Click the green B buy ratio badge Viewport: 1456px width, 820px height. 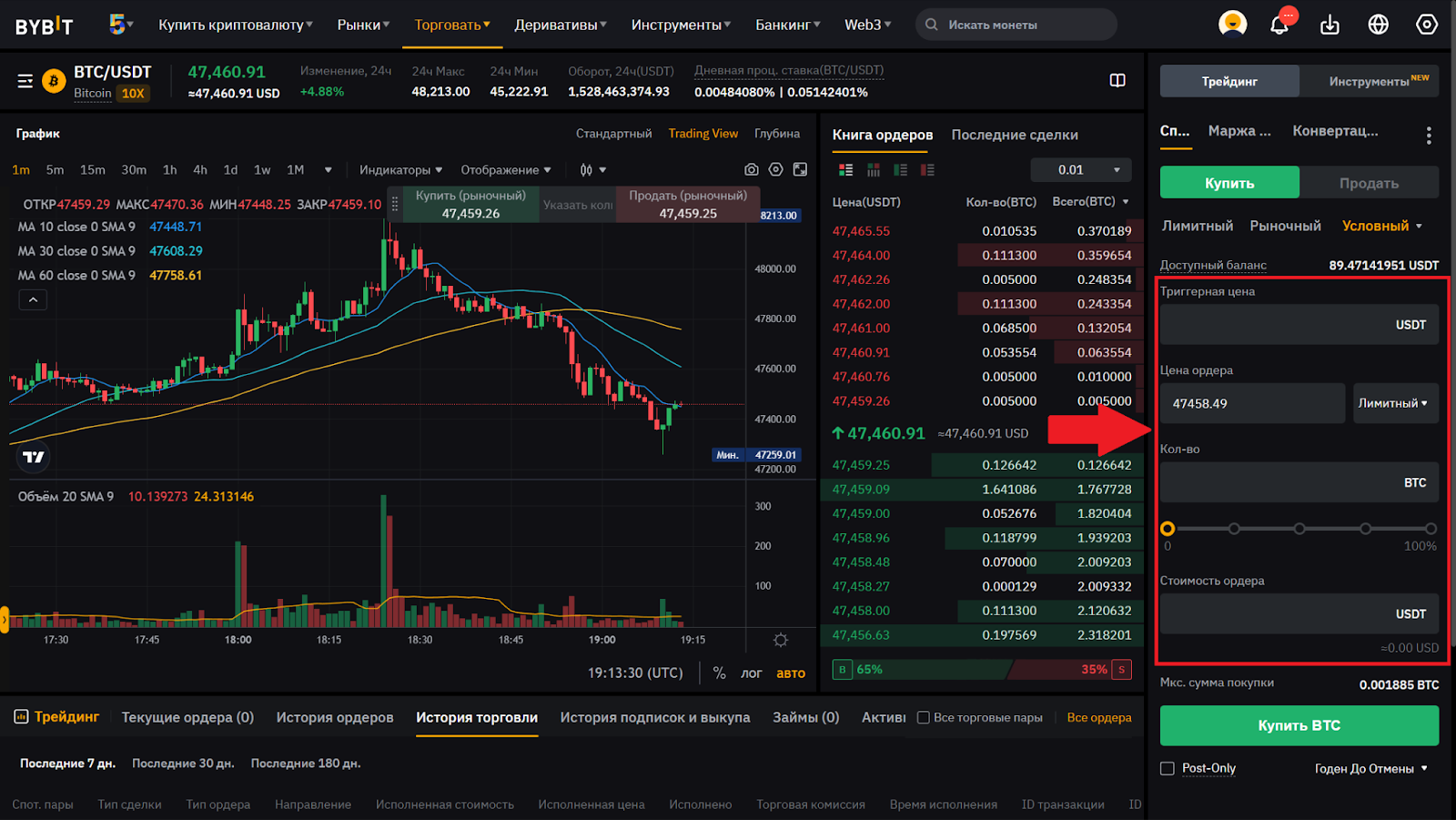point(842,670)
